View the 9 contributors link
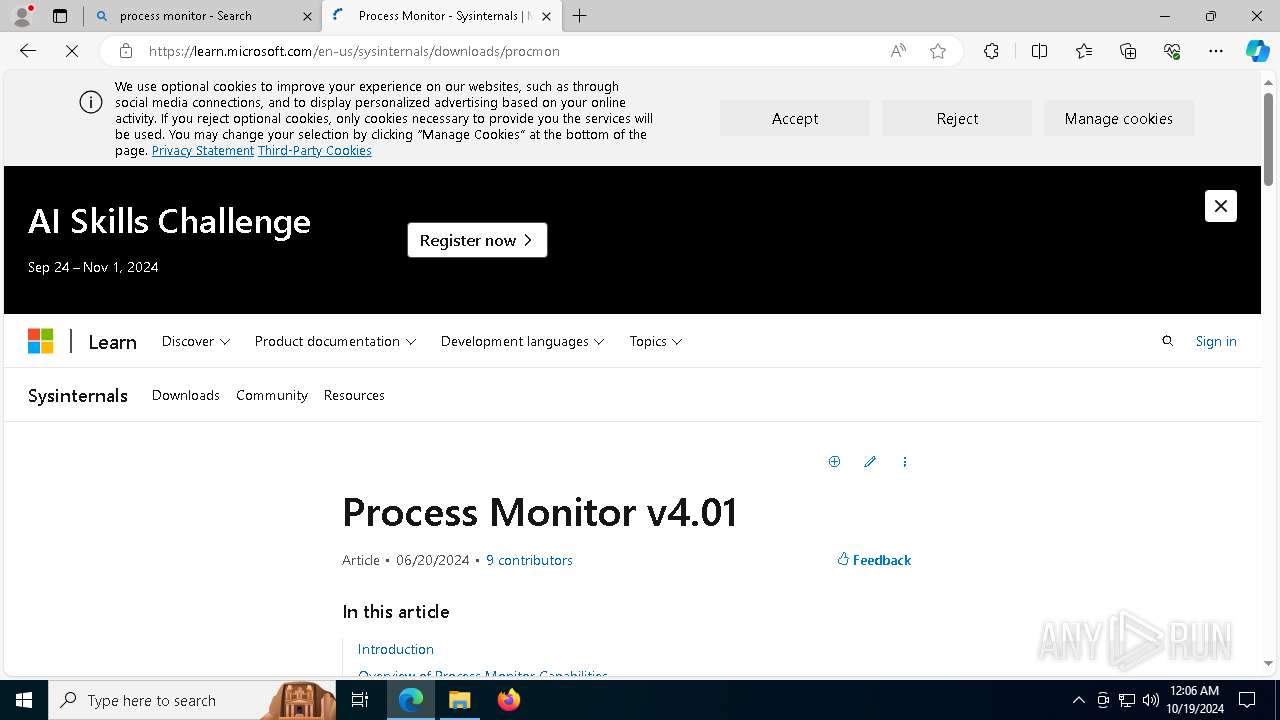 pyautogui.click(x=529, y=560)
